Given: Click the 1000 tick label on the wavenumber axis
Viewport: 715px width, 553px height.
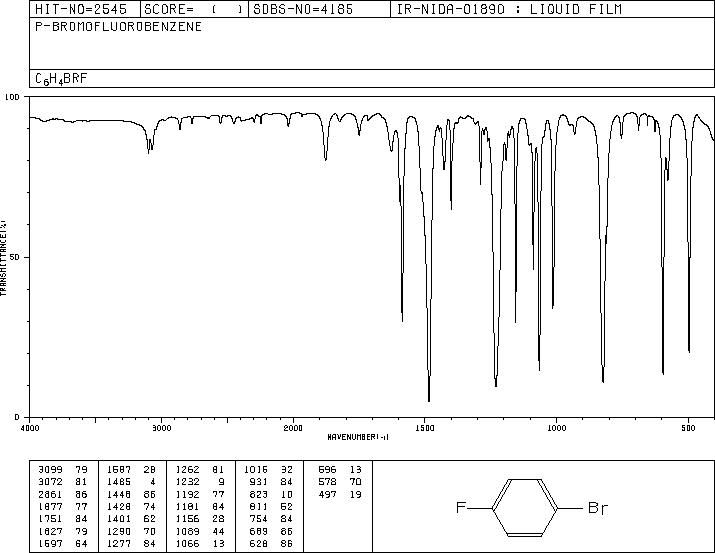Looking at the screenshot, I should click(x=556, y=428).
